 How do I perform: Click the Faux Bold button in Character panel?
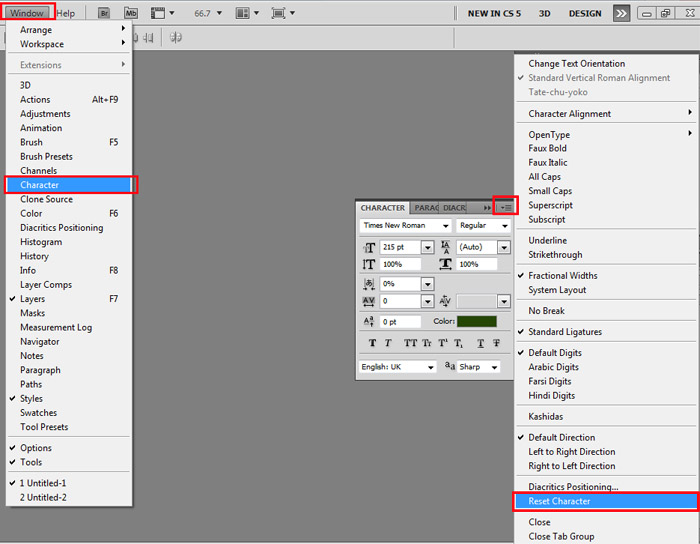[373, 343]
